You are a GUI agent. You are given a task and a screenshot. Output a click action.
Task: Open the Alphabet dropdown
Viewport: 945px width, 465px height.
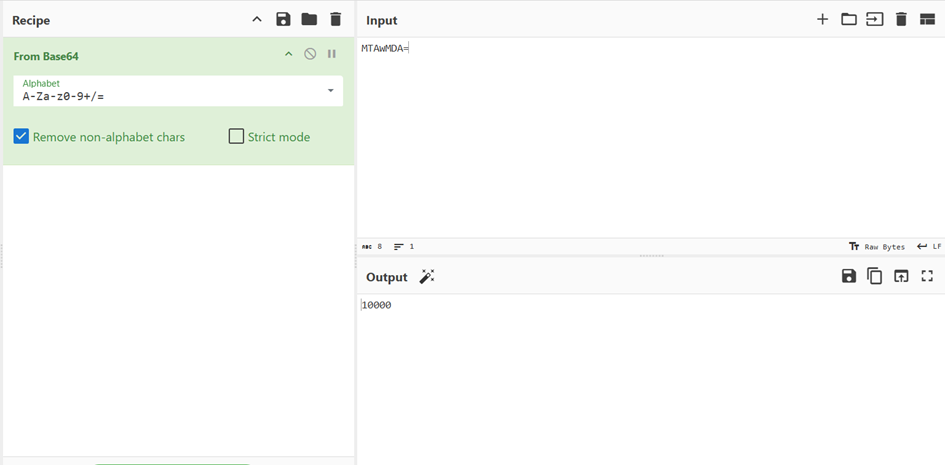pos(331,91)
